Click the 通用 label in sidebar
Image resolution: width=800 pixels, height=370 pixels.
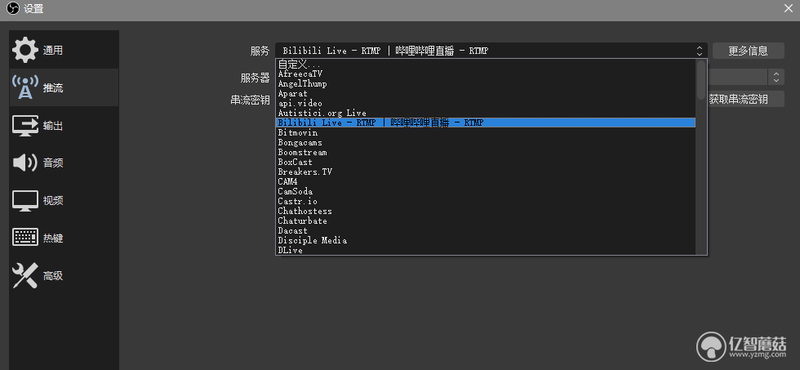click(x=53, y=51)
